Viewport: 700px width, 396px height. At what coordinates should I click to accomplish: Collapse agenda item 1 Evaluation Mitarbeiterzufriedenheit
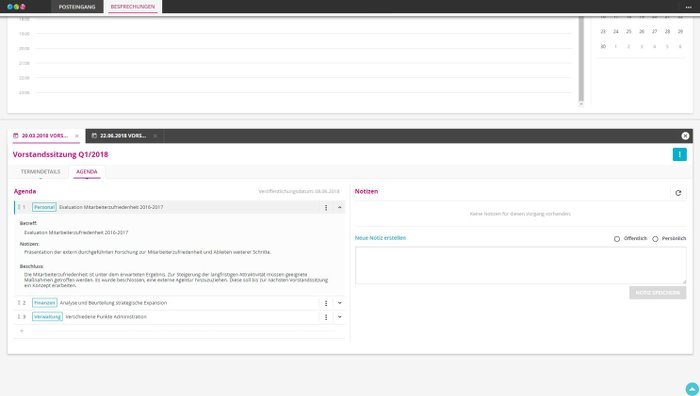coord(340,208)
